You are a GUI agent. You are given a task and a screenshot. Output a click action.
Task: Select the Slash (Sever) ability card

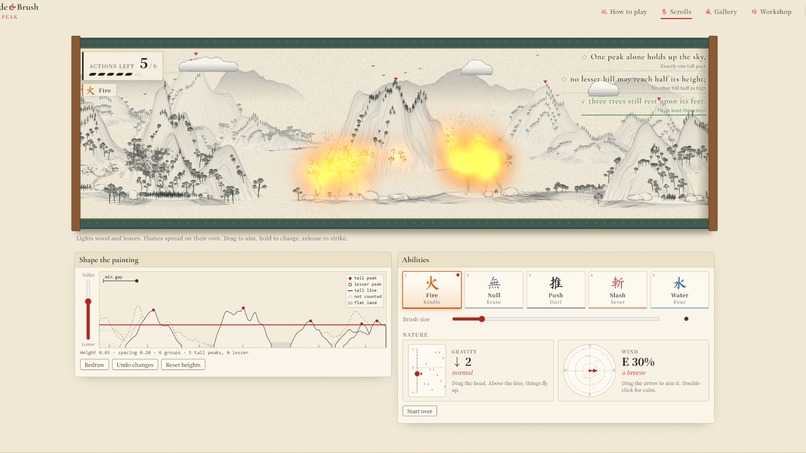[617, 290]
